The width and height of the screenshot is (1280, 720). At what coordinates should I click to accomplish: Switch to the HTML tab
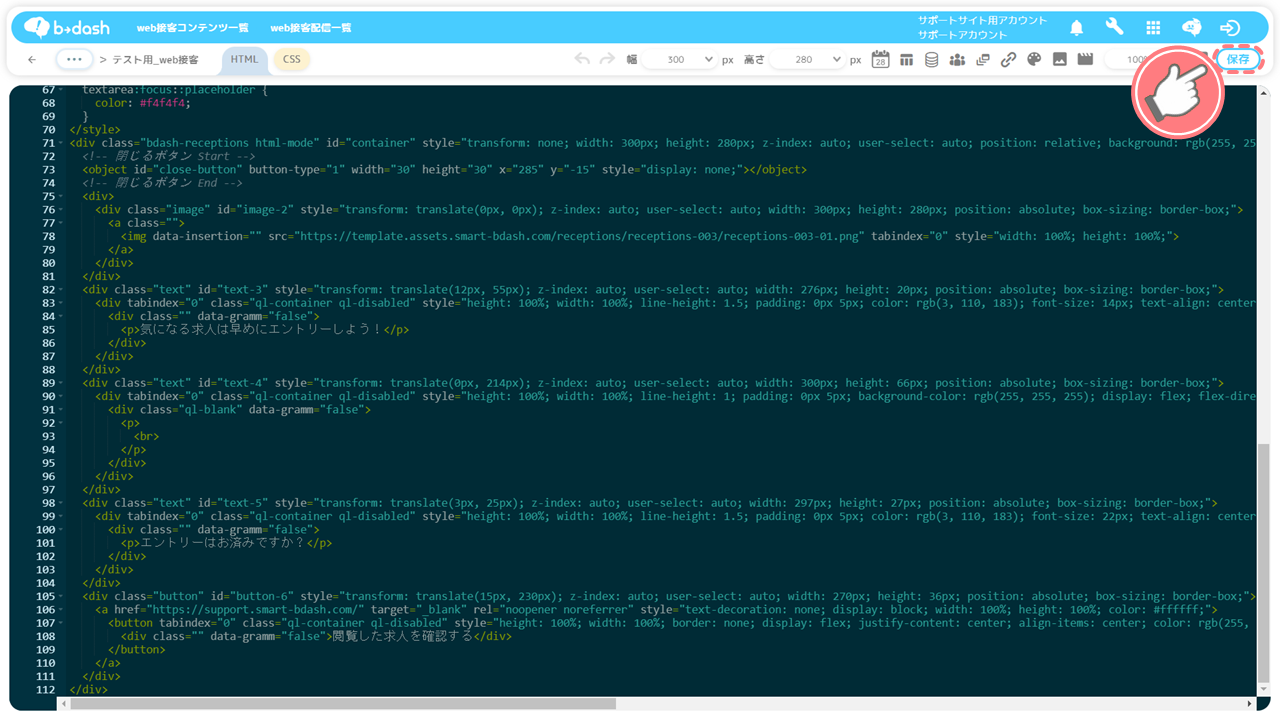(244, 60)
